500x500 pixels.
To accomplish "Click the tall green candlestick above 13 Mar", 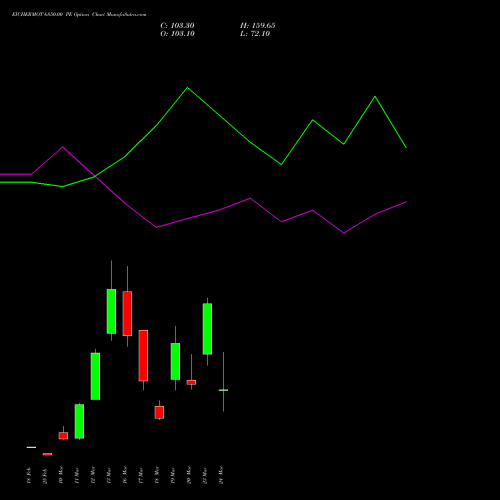I will click(111, 311).
